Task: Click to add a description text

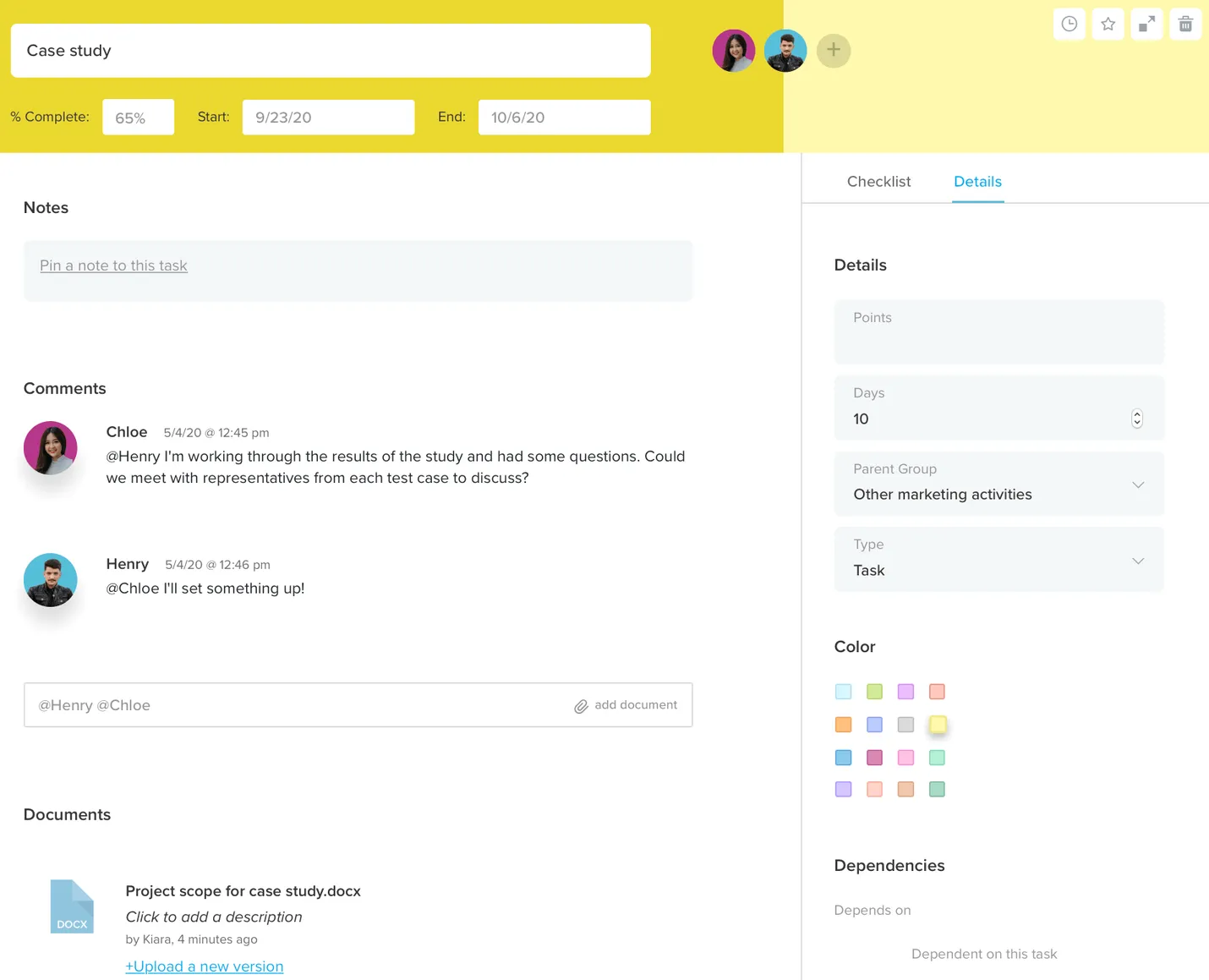Action: click(x=214, y=917)
